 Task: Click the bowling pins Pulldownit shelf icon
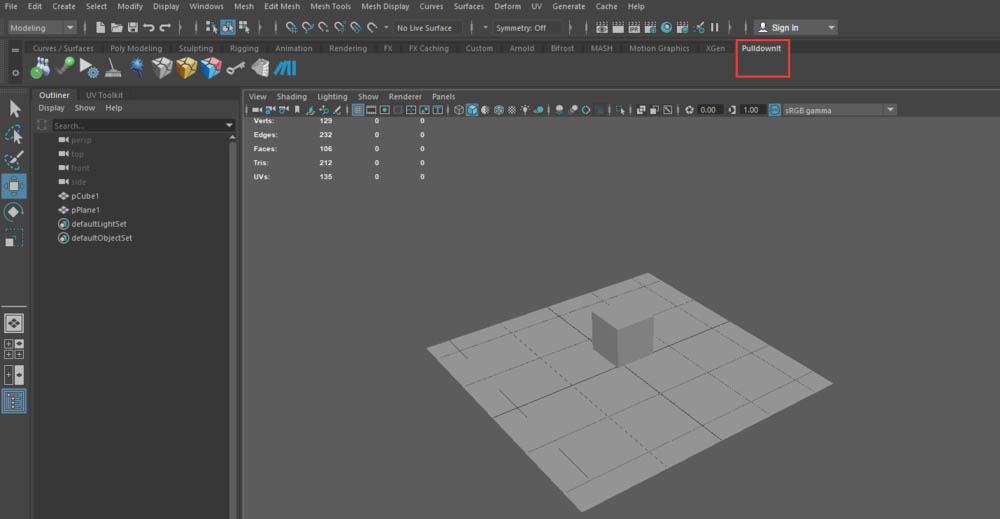[40, 68]
